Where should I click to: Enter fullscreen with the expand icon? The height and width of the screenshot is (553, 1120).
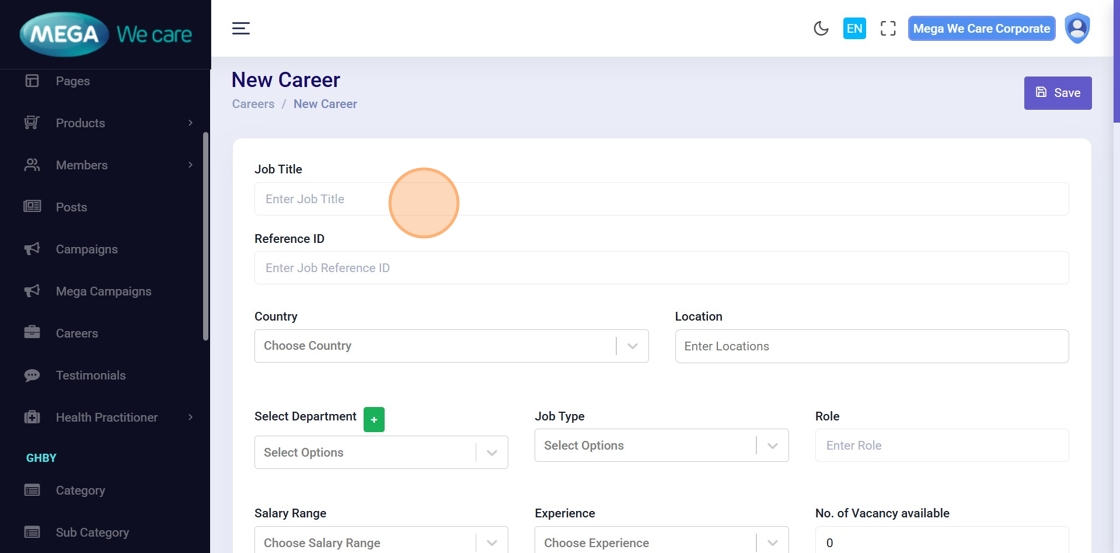pyautogui.click(x=888, y=29)
